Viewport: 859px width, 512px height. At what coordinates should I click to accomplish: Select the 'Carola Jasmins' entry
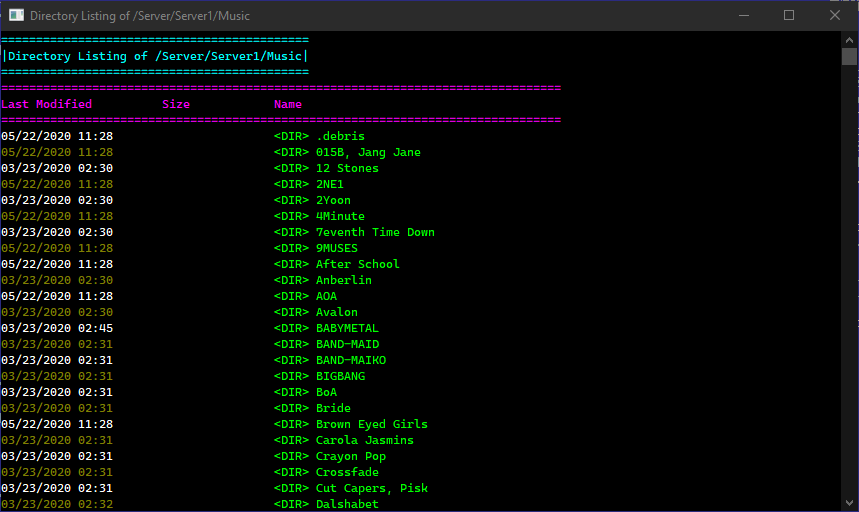coord(365,440)
